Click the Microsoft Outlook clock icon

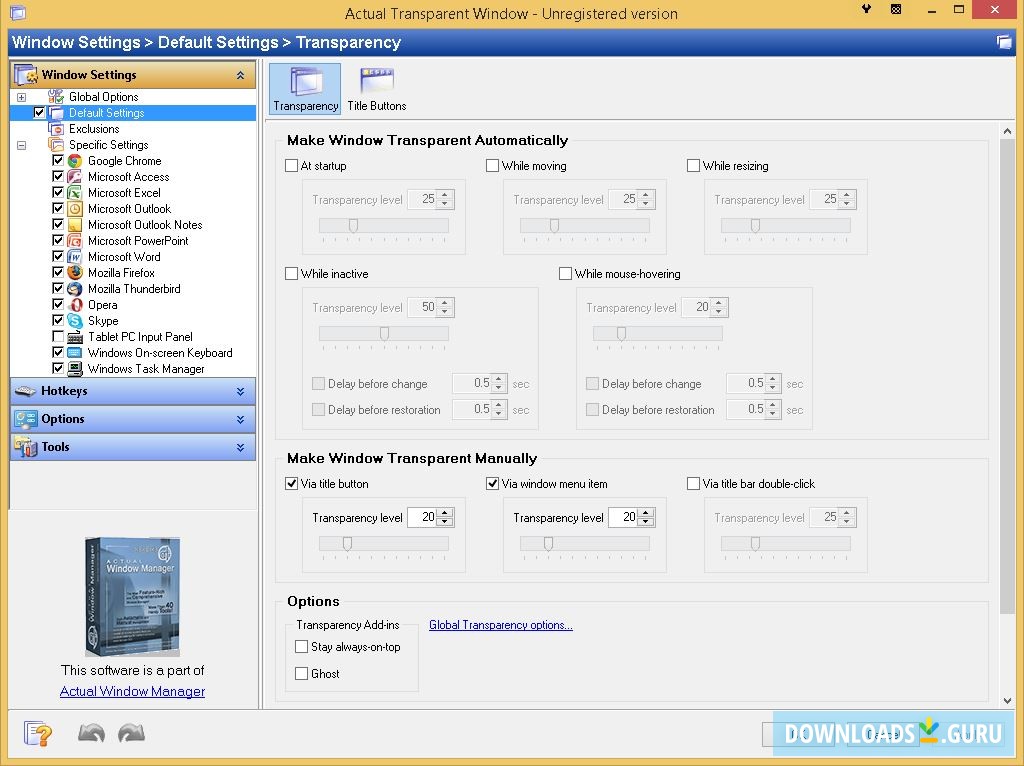coord(75,209)
